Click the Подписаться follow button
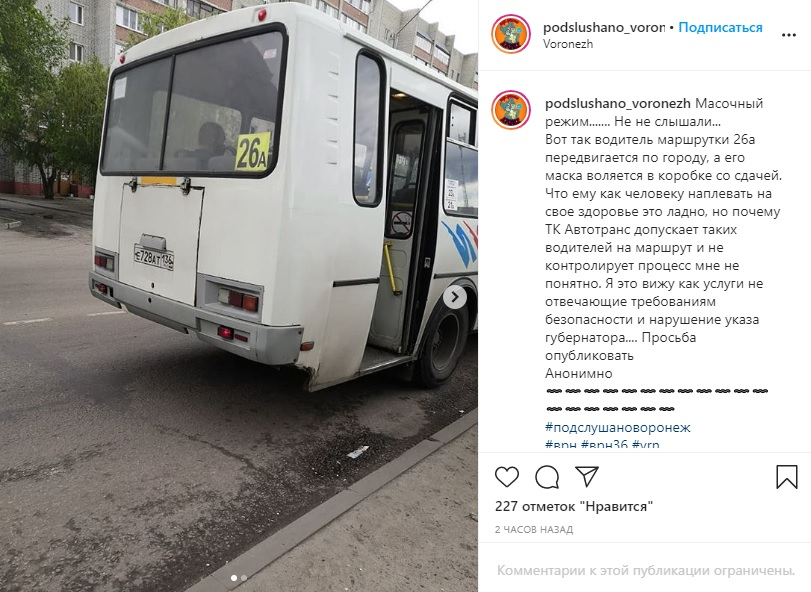 720,27
